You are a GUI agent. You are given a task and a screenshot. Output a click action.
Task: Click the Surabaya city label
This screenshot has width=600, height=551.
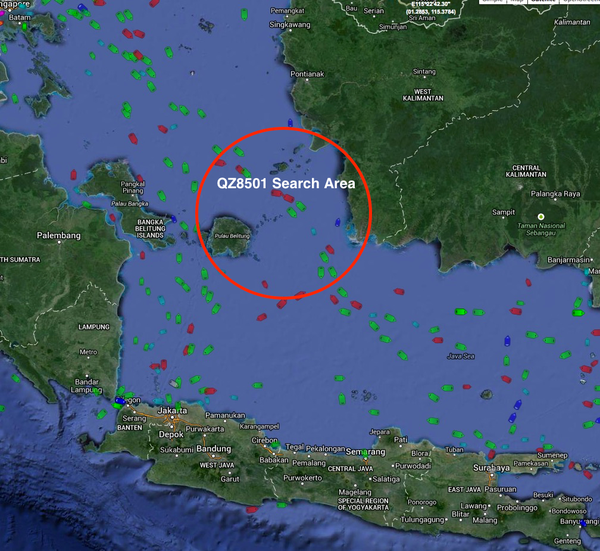(491, 468)
